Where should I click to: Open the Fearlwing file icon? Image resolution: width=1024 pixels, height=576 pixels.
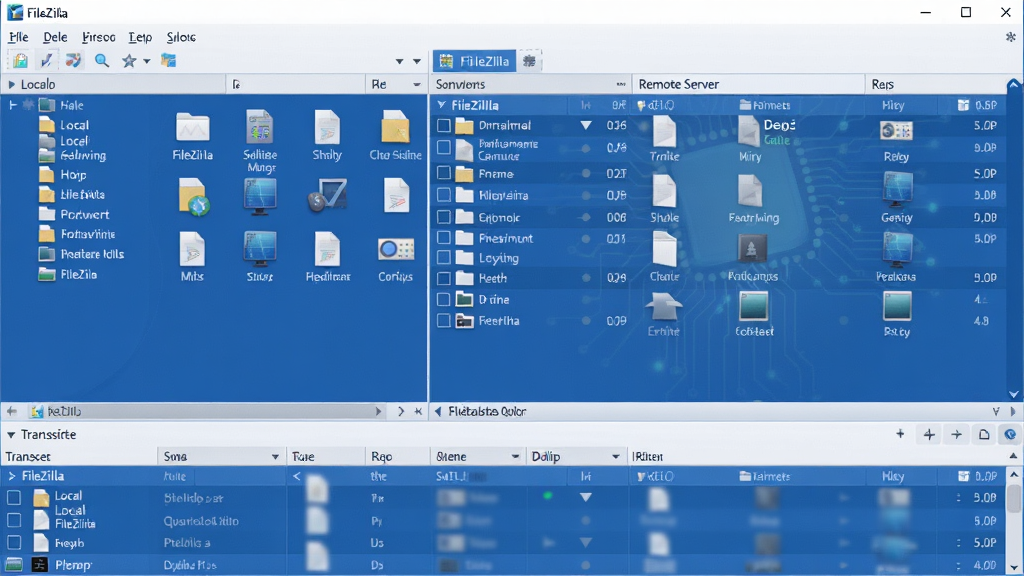tap(753, 199)
